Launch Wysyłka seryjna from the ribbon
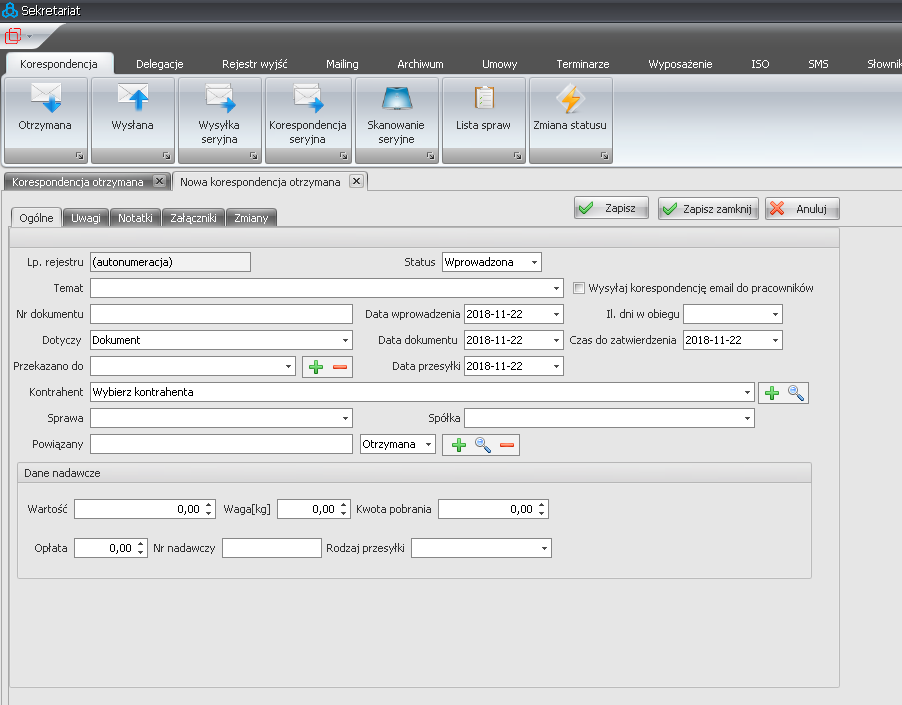This screenshot has height=705, width=902. pos(220,98)
